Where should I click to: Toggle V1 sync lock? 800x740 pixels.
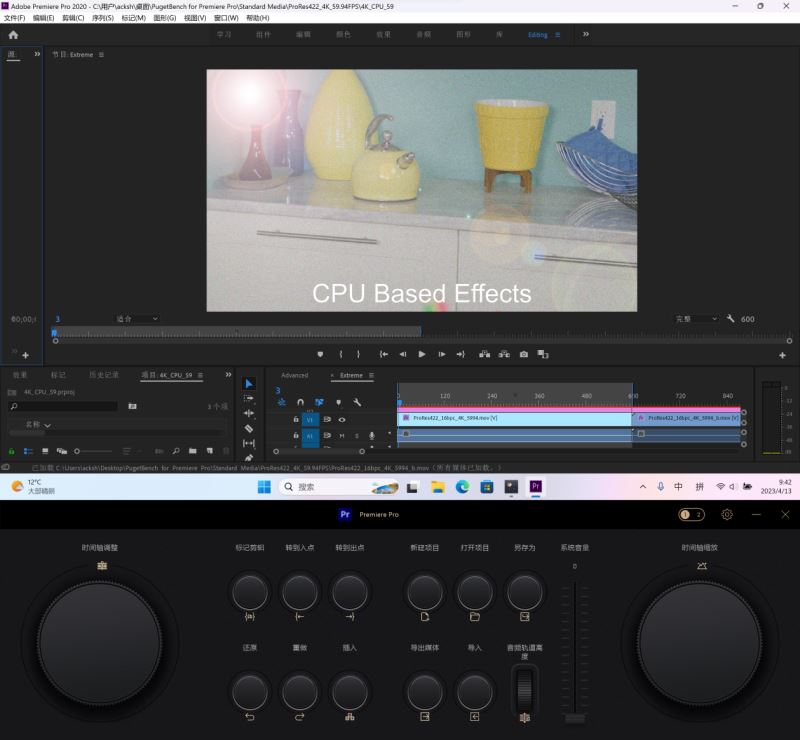pyautogui.click(x=327, y=420)
